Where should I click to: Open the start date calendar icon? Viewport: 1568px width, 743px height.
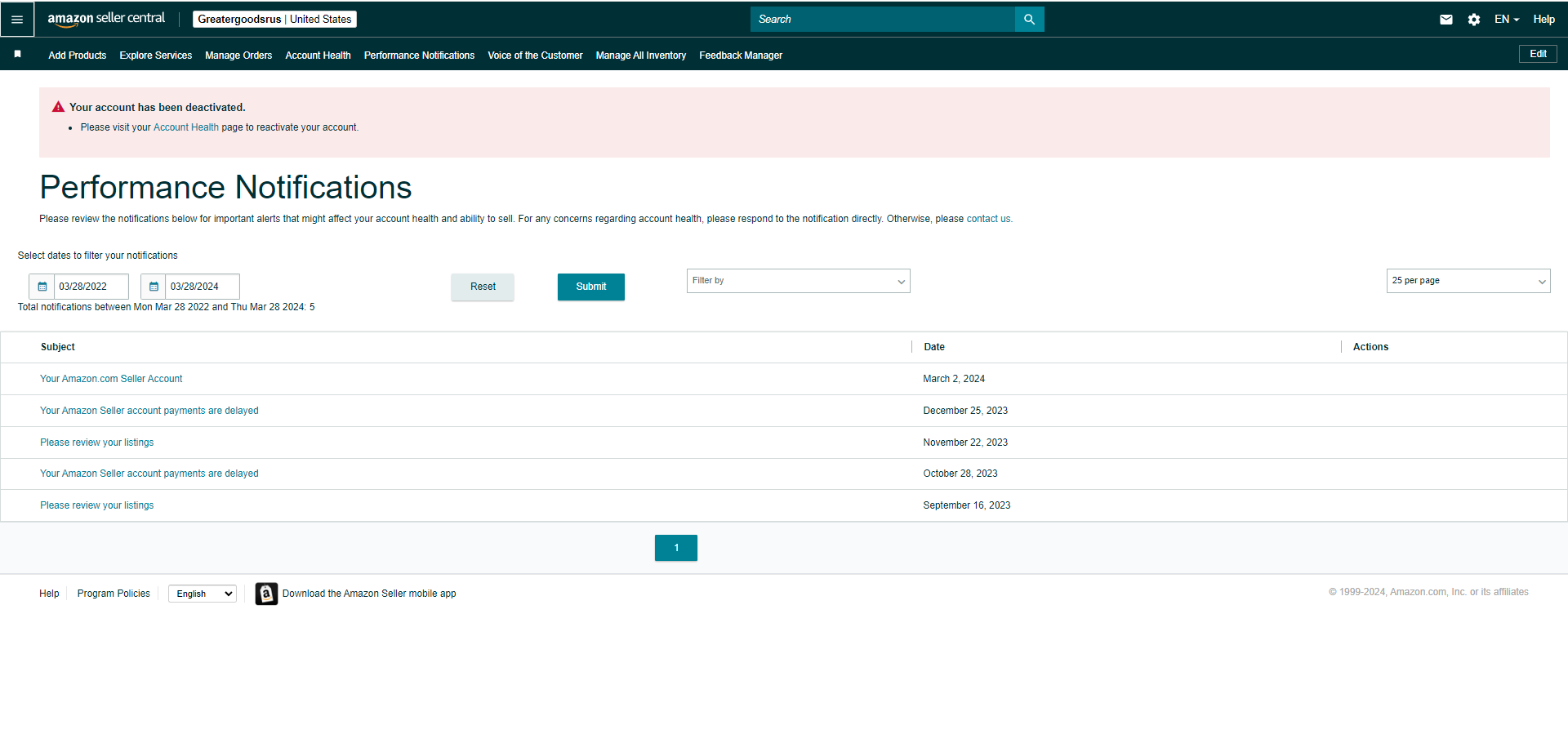click(42, 287)
